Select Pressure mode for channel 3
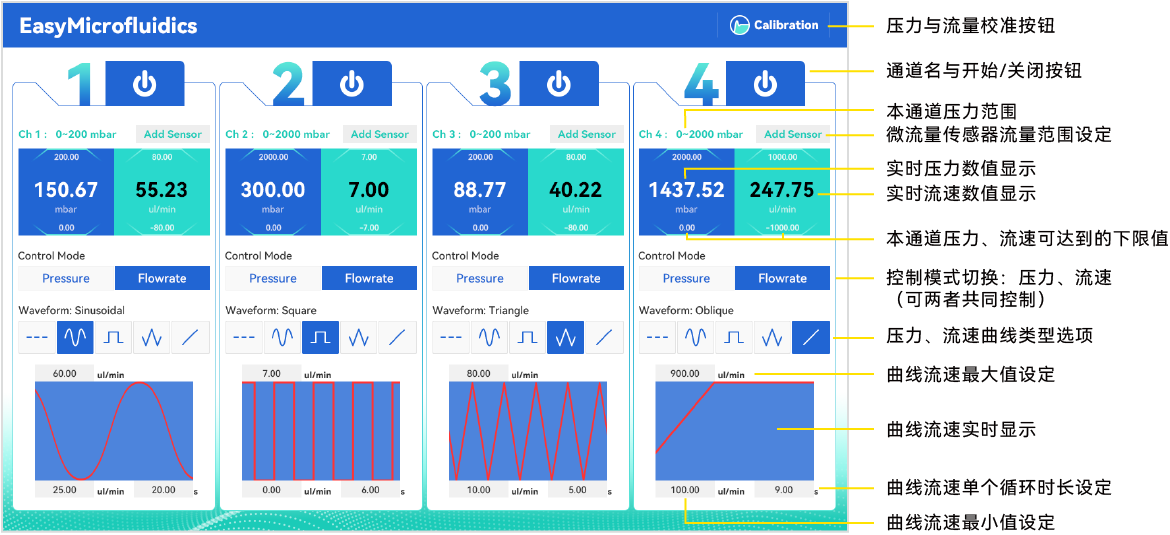 pos(480,278)
